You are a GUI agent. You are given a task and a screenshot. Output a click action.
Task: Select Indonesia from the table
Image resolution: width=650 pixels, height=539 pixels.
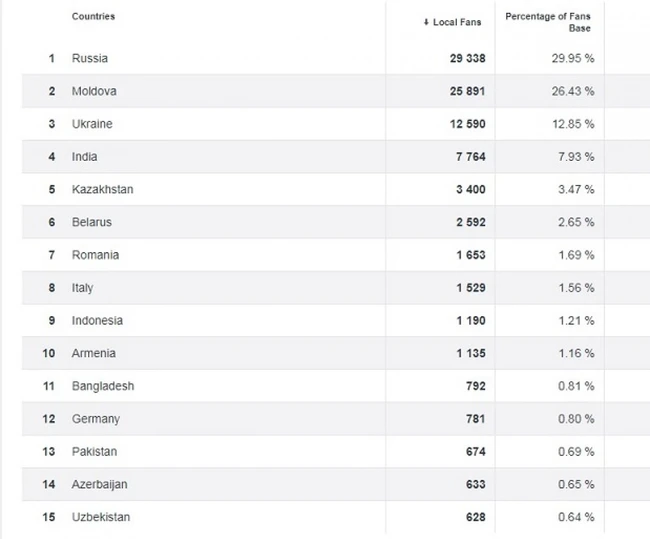97,320
